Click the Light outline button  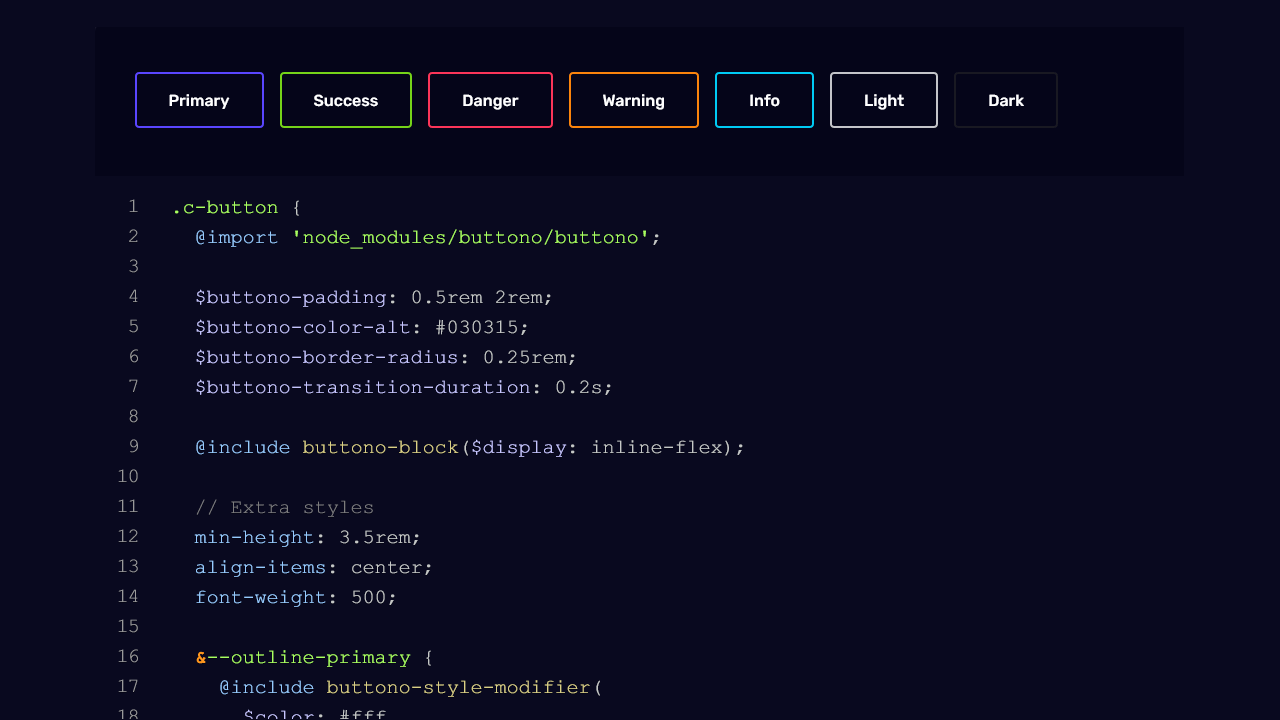(x=883, y=100)
